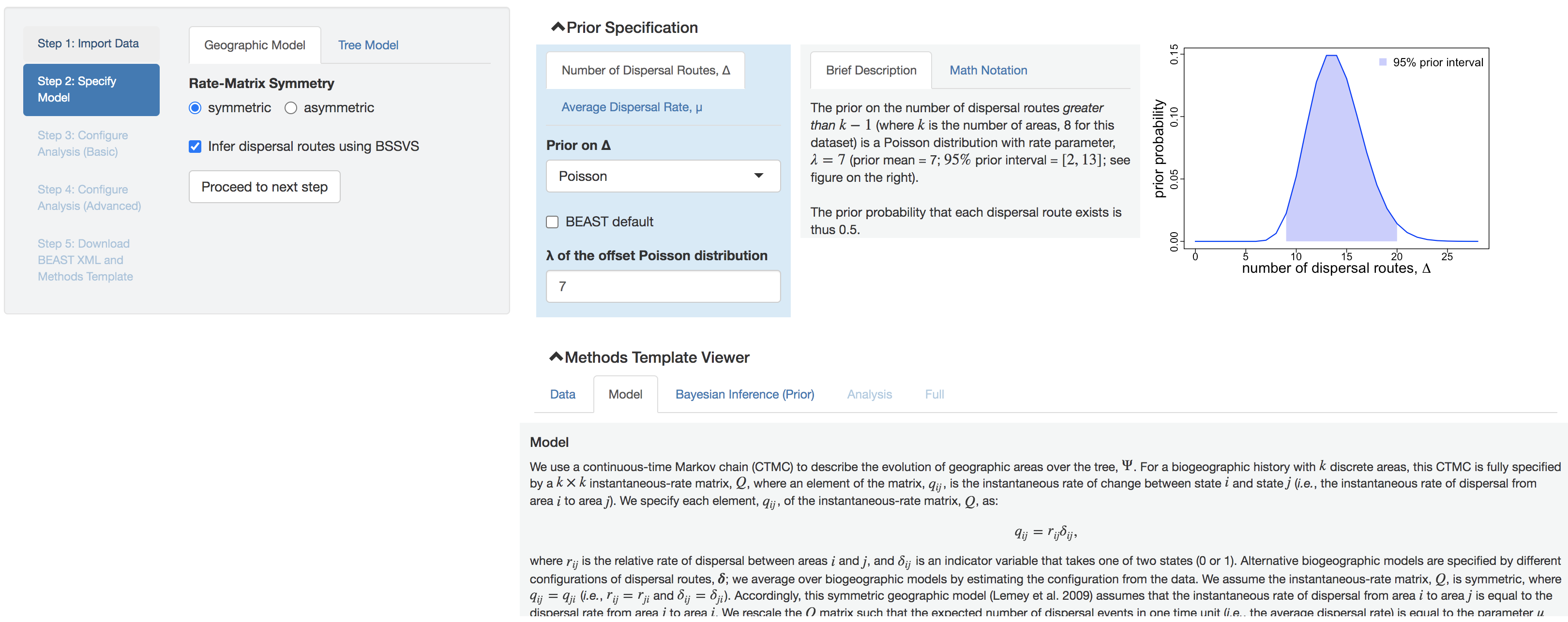Open Bayesian Inference (Prior) tab
The width and height of the screenshot is (1568, 622).
pyautogui.click(x=744, y=394)
